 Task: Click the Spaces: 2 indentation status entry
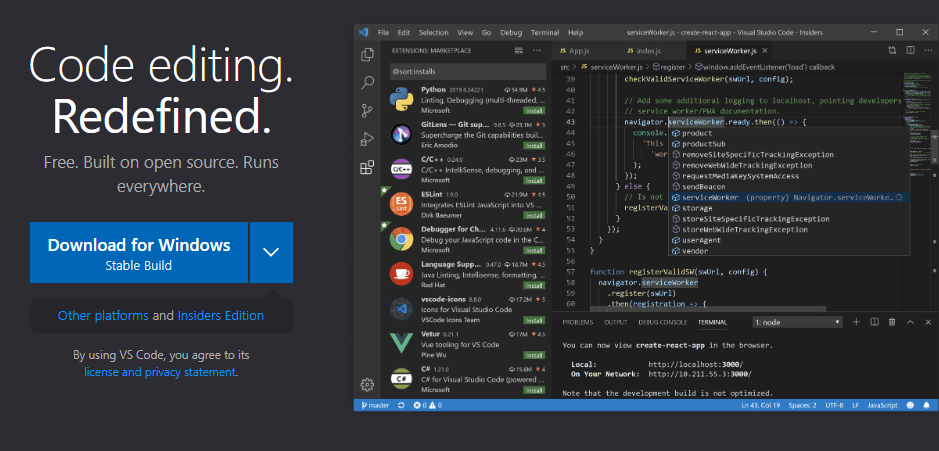pos(802,405)
